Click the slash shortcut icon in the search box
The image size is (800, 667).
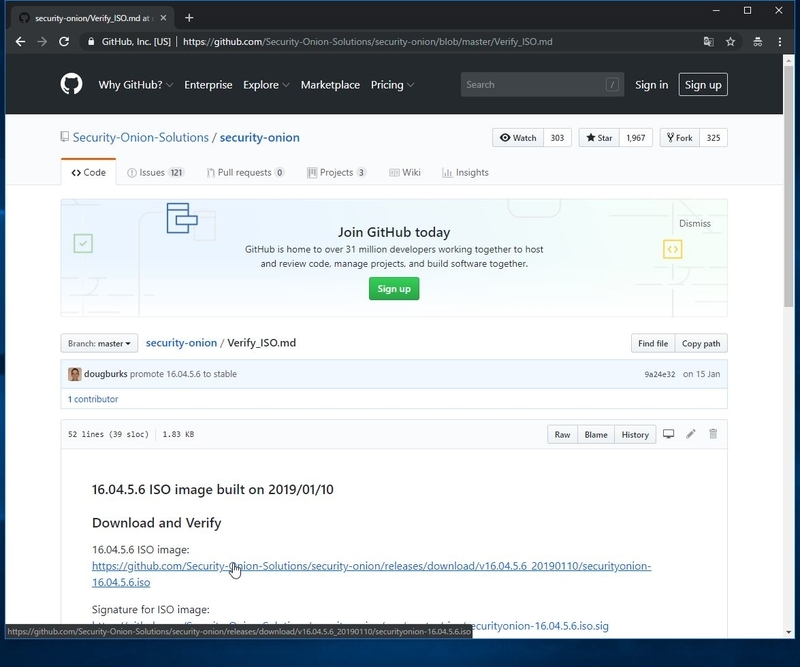coord(612,85)
